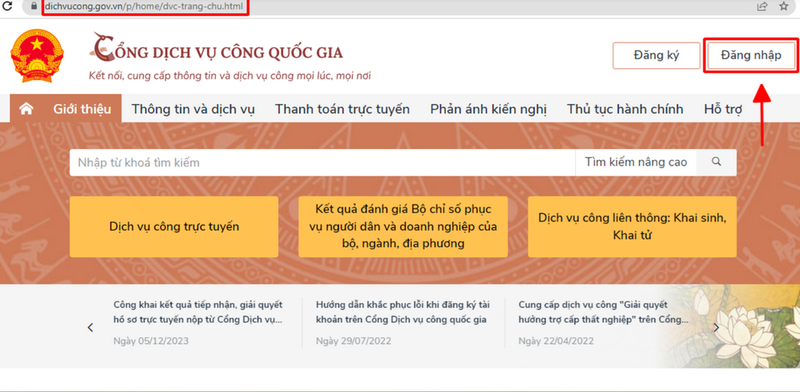Open the Giới thiệu menu

[x=82, y=109]
